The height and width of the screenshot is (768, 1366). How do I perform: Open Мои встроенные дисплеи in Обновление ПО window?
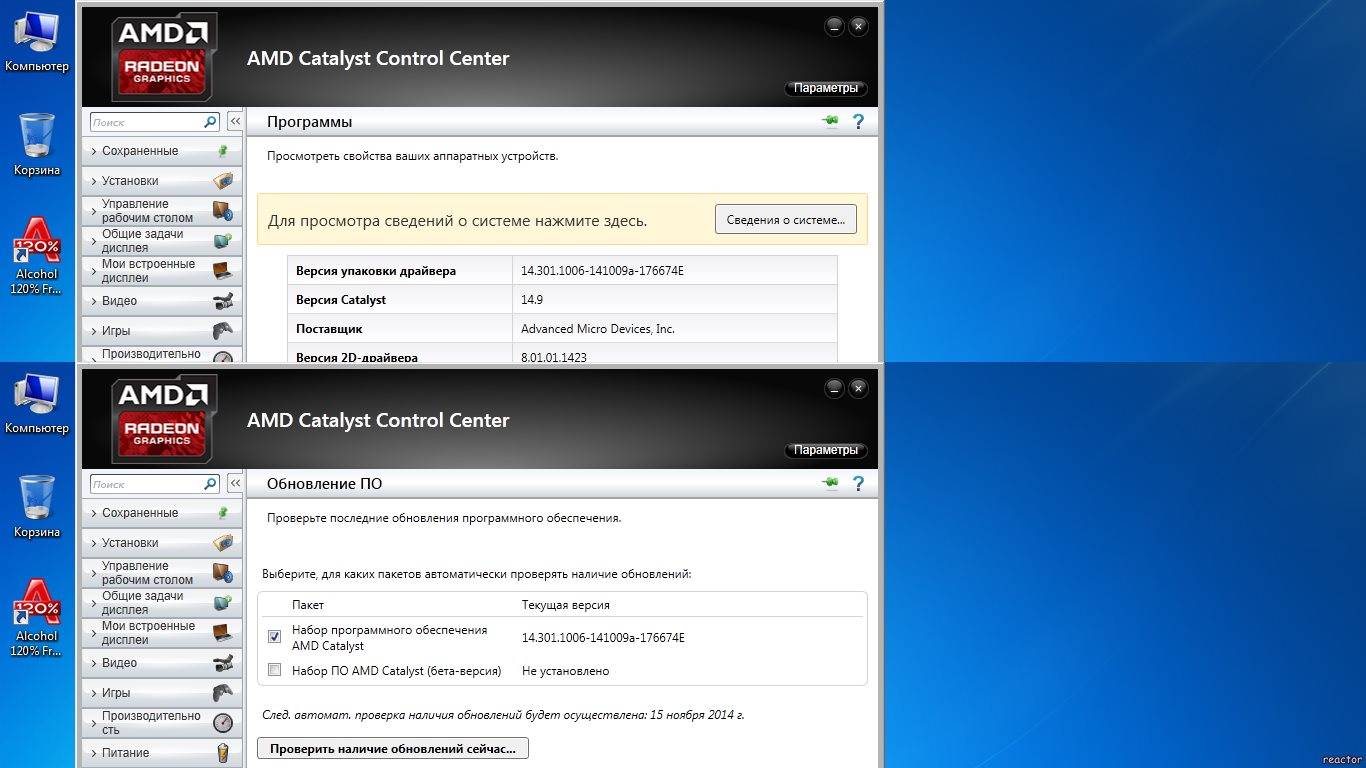pos(162,633)
